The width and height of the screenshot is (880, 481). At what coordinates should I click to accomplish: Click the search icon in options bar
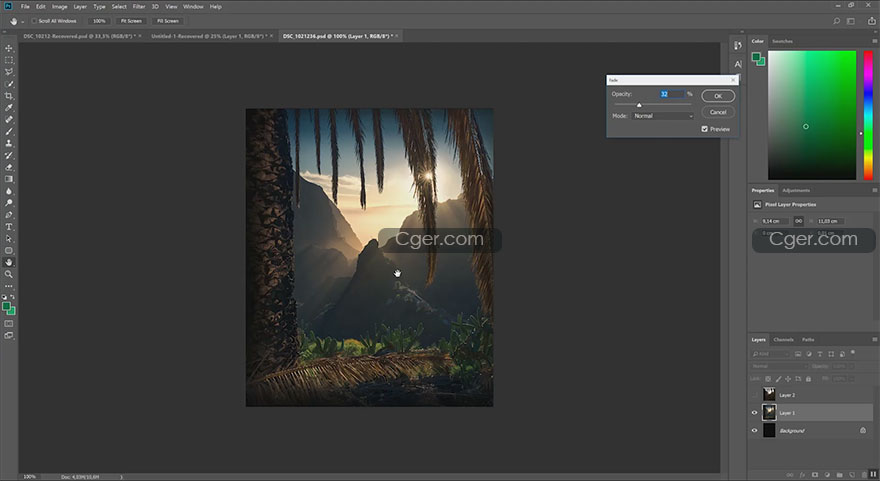pos(836,21)
